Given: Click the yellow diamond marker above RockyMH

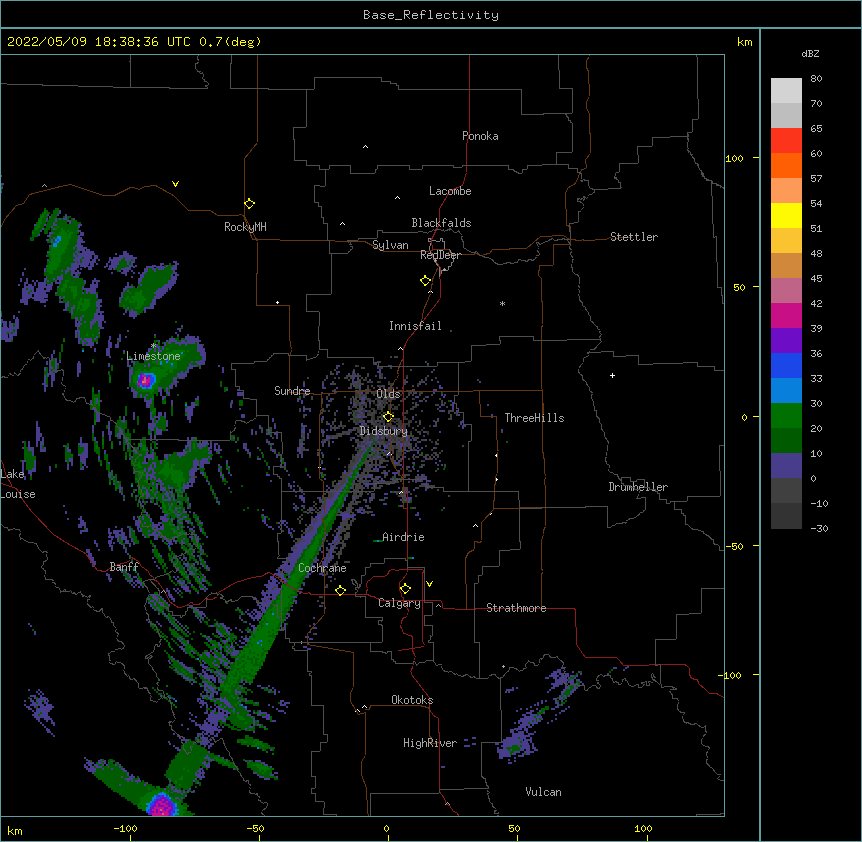Looking at the screenshot, I should 249,204.
